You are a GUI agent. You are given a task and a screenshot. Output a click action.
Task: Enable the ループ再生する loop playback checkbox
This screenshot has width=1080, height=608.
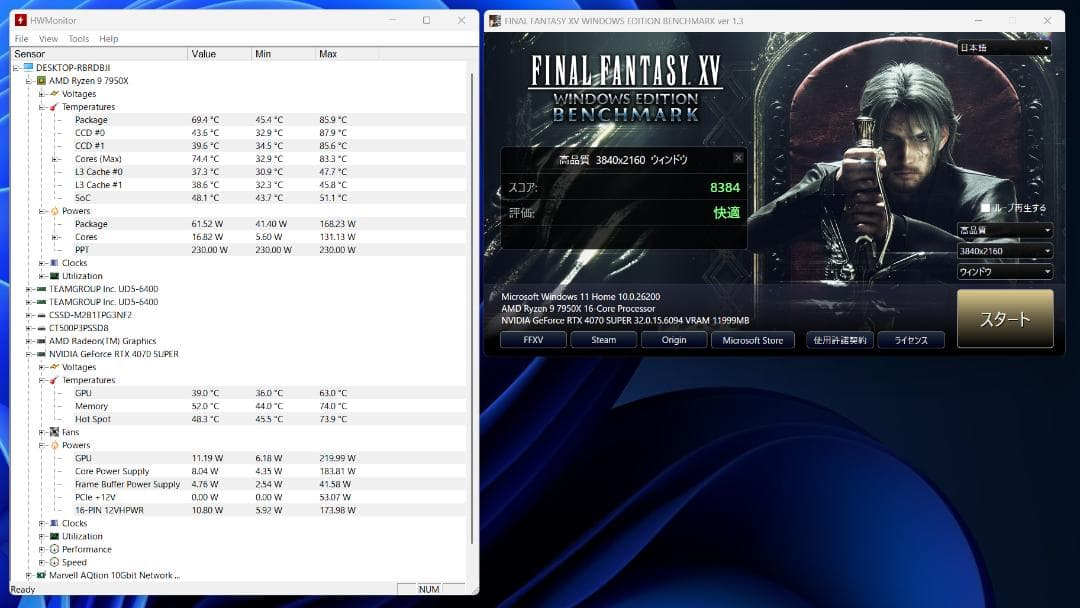point(986,208)
